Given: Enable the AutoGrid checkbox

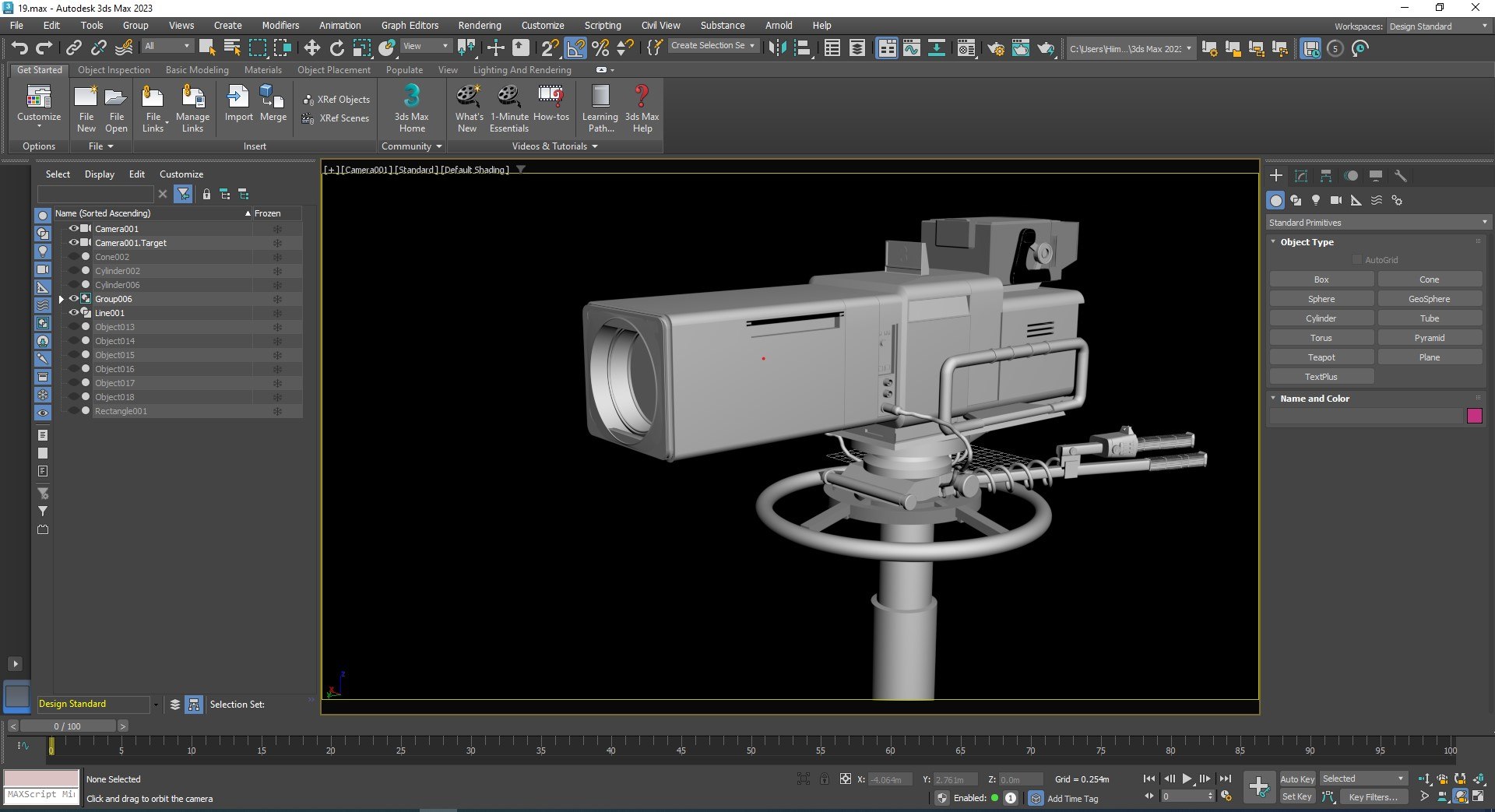Looking at the screenshot, I should tap(1357, 260).
